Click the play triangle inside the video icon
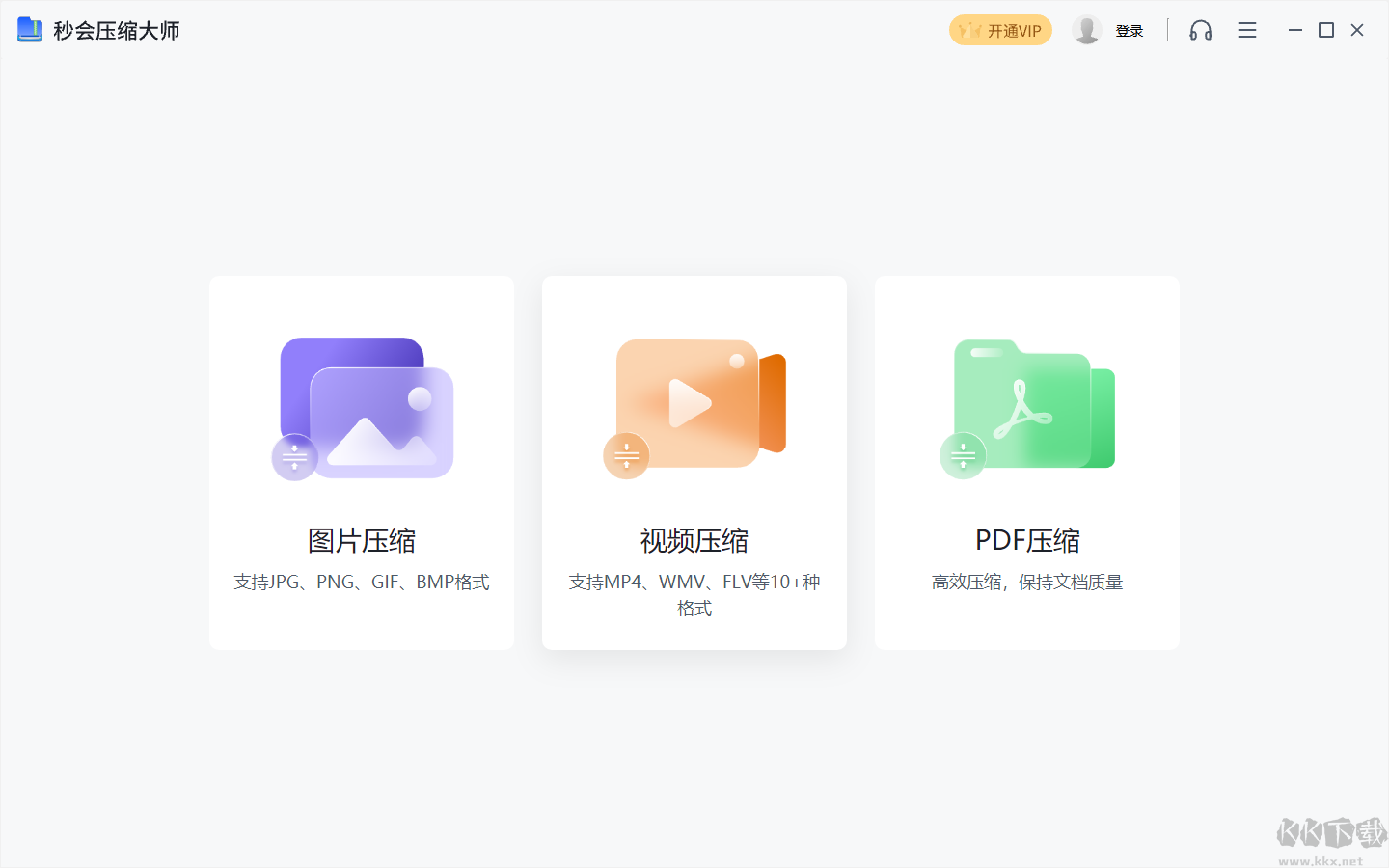Viewport: 1389px width, 868px height. click(x=693, y=402)
